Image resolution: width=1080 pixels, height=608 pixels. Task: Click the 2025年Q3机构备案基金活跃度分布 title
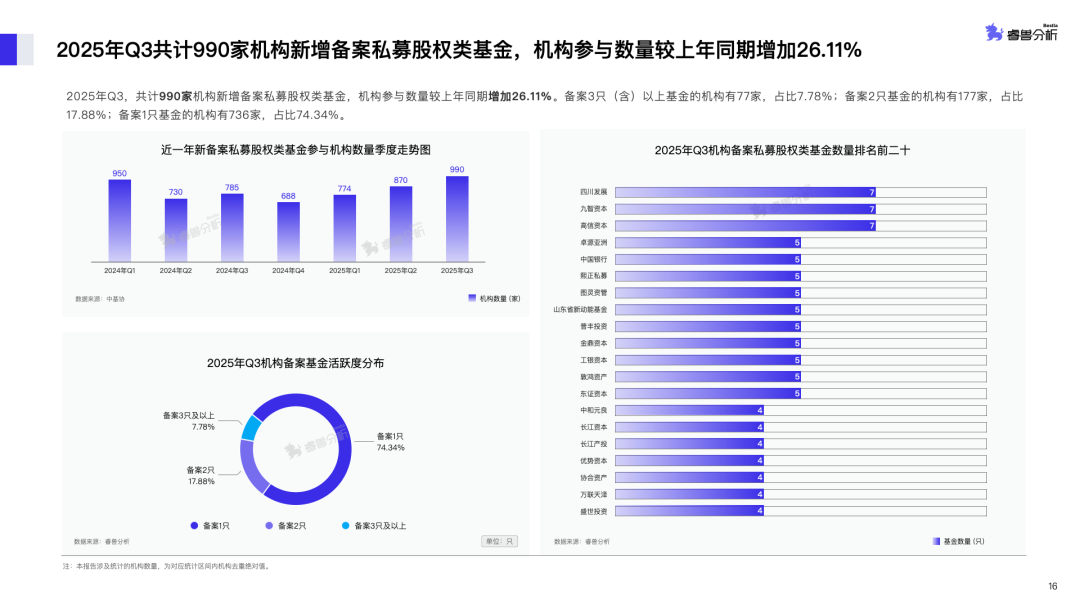[x=295, y=363]
